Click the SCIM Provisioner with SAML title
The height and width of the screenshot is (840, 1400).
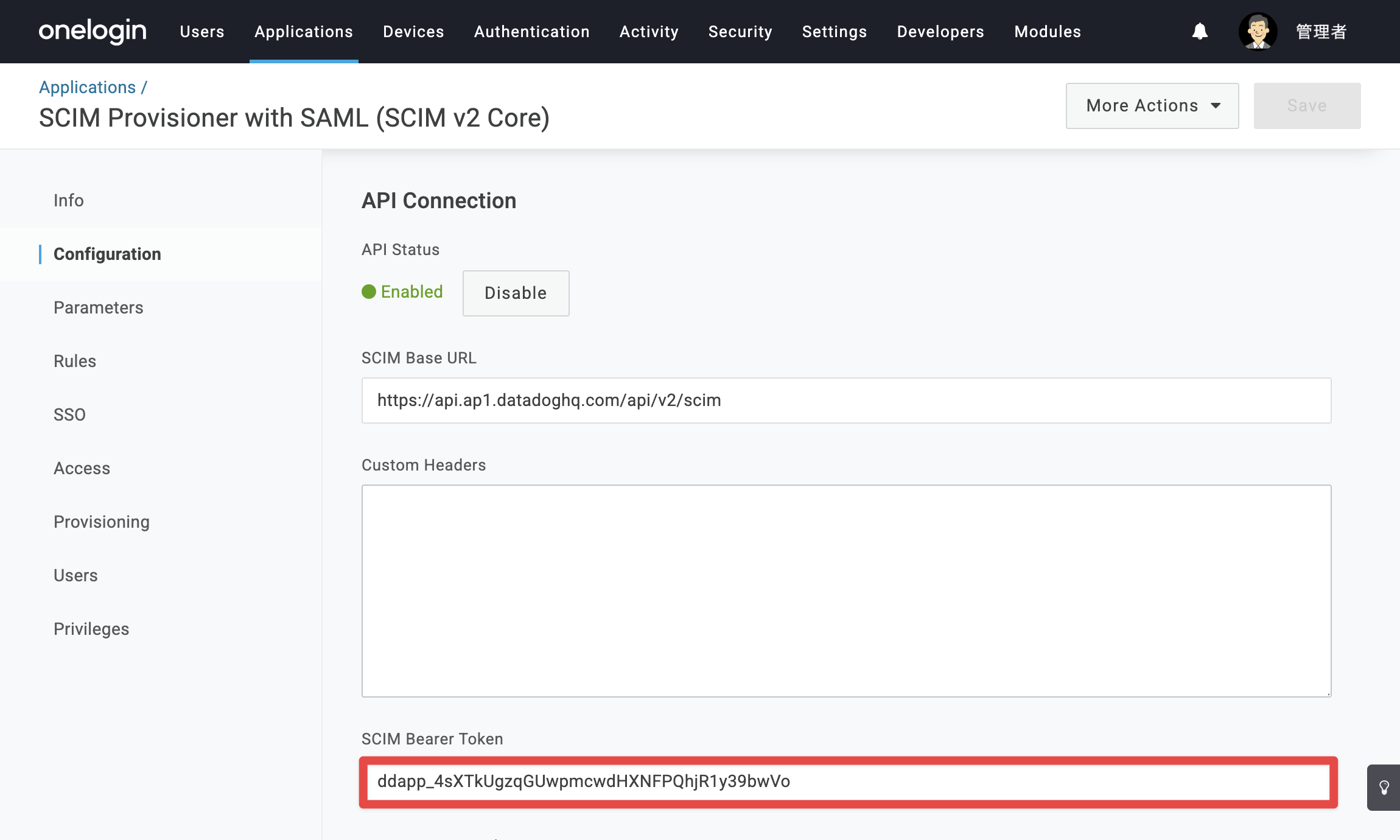[x=295, y=117]
